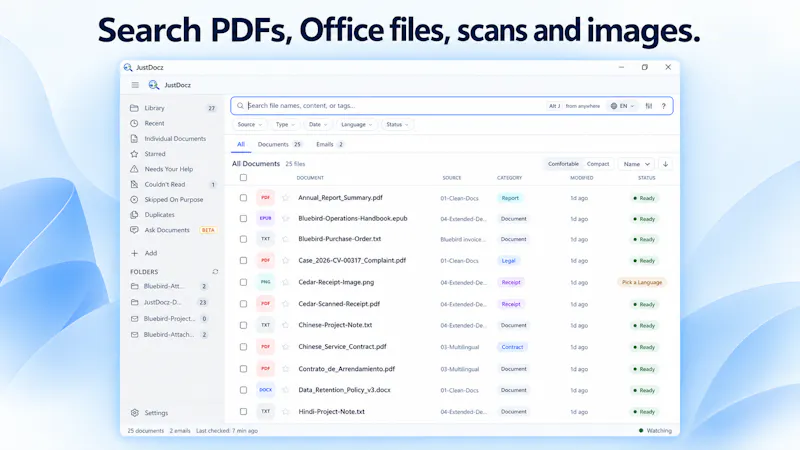Screen dimensions: 800x450
Task: Click PDF icon of Annual_Report_Summary.pdf
Action: pyautogui.click(x=265, y=197)
